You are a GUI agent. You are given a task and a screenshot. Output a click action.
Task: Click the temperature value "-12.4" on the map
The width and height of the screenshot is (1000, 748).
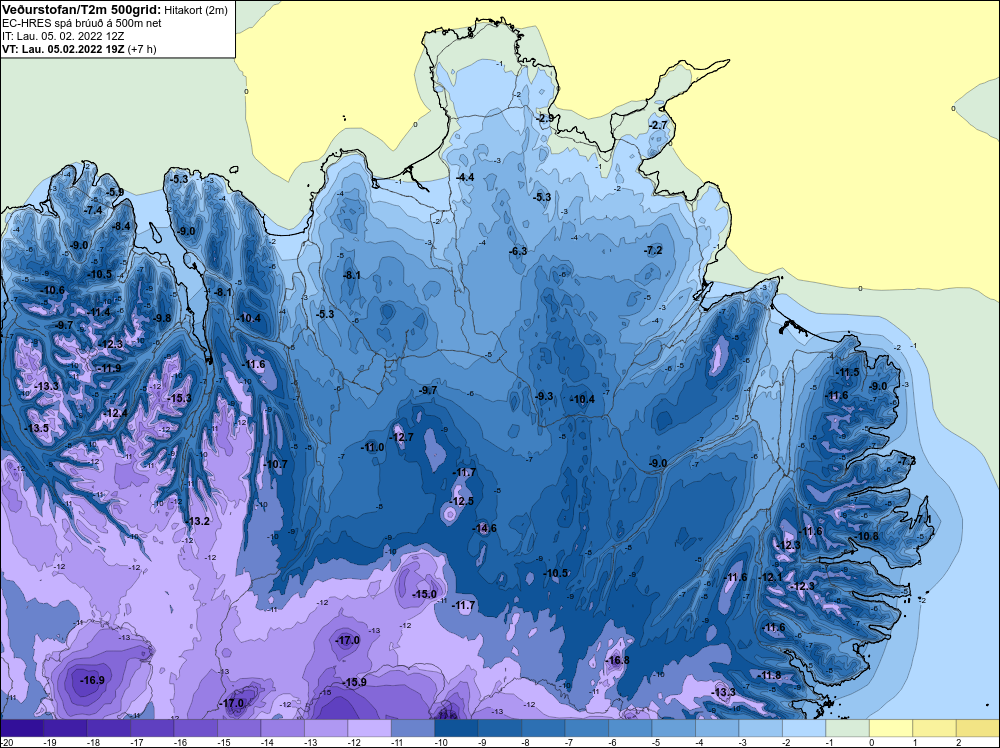click(115, 413)
